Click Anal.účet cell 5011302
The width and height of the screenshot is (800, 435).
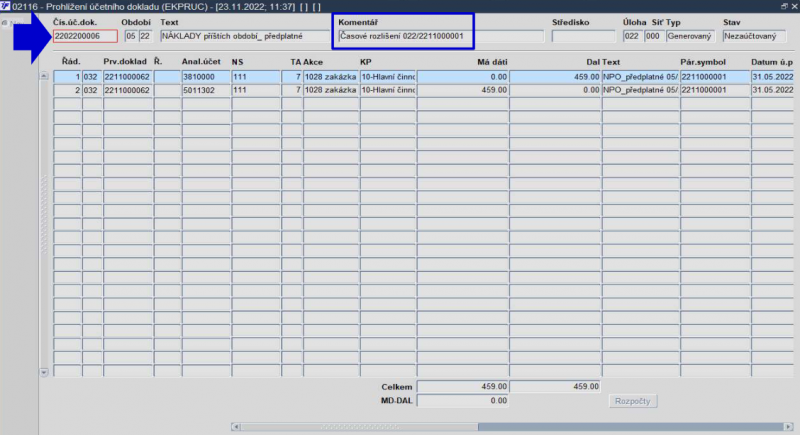[x=206, y=90]
